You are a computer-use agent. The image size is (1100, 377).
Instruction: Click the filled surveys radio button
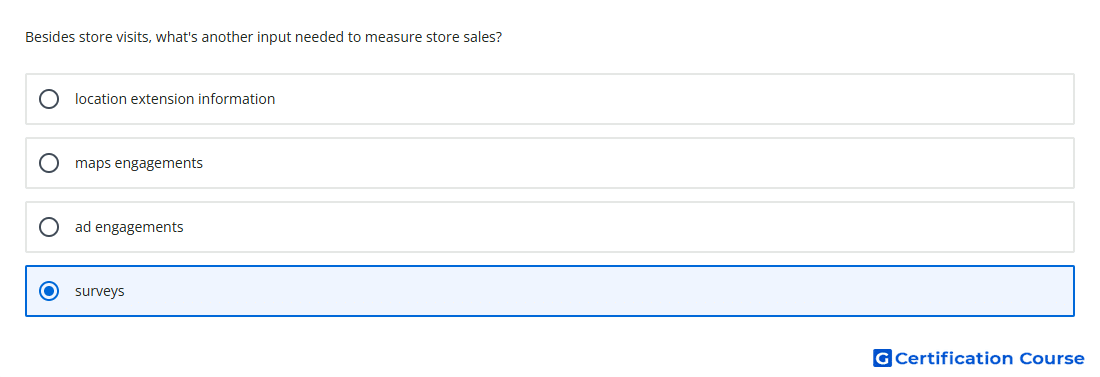point(49,291)
